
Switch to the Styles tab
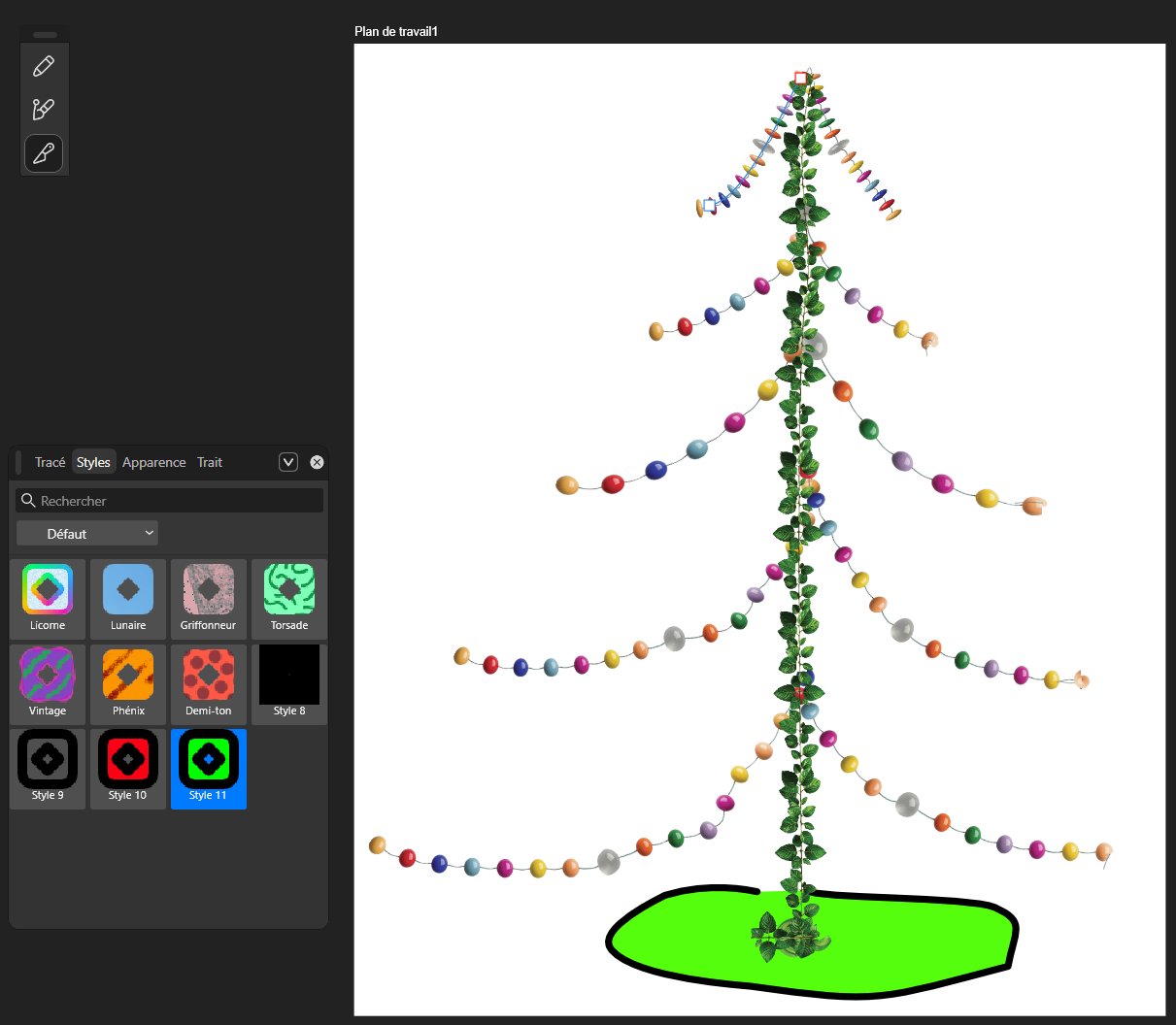93,462
